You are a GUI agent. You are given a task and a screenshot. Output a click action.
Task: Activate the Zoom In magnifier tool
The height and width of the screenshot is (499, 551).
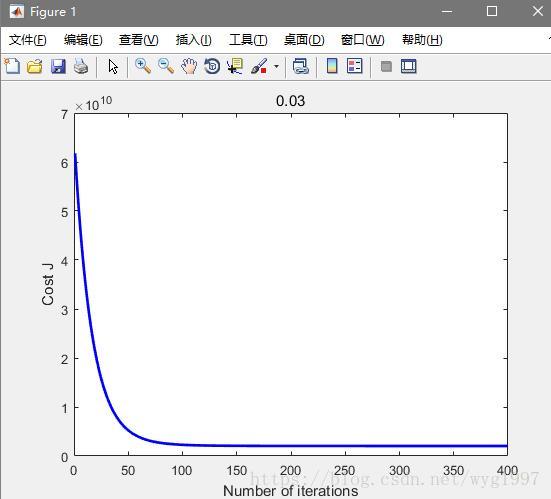click(143, 66)
